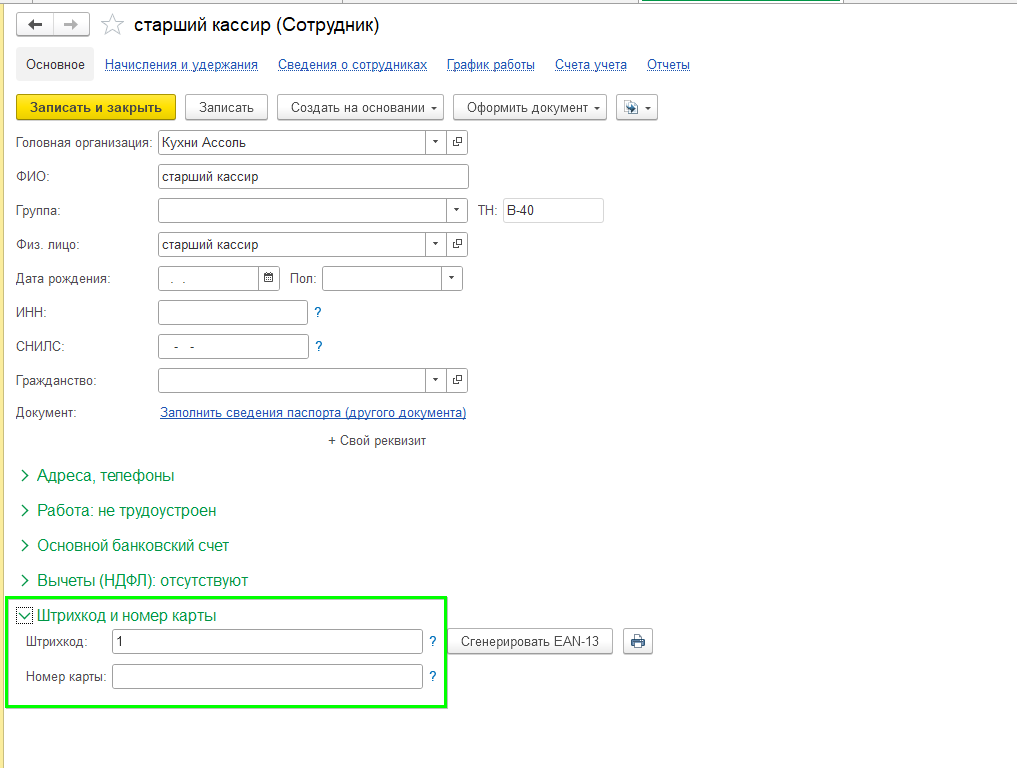Switch to the Начисления и удержания tab

coord(181,65)
